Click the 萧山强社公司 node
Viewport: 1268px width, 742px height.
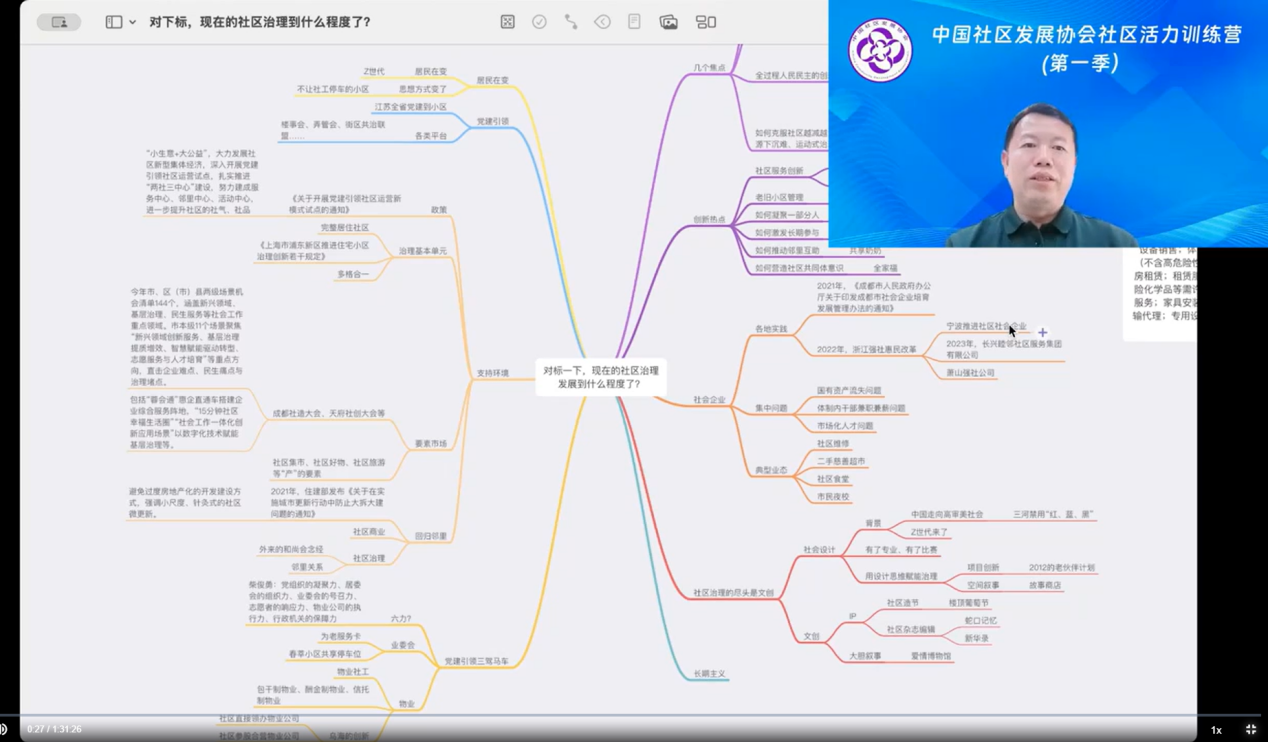(x=970, y=373)
